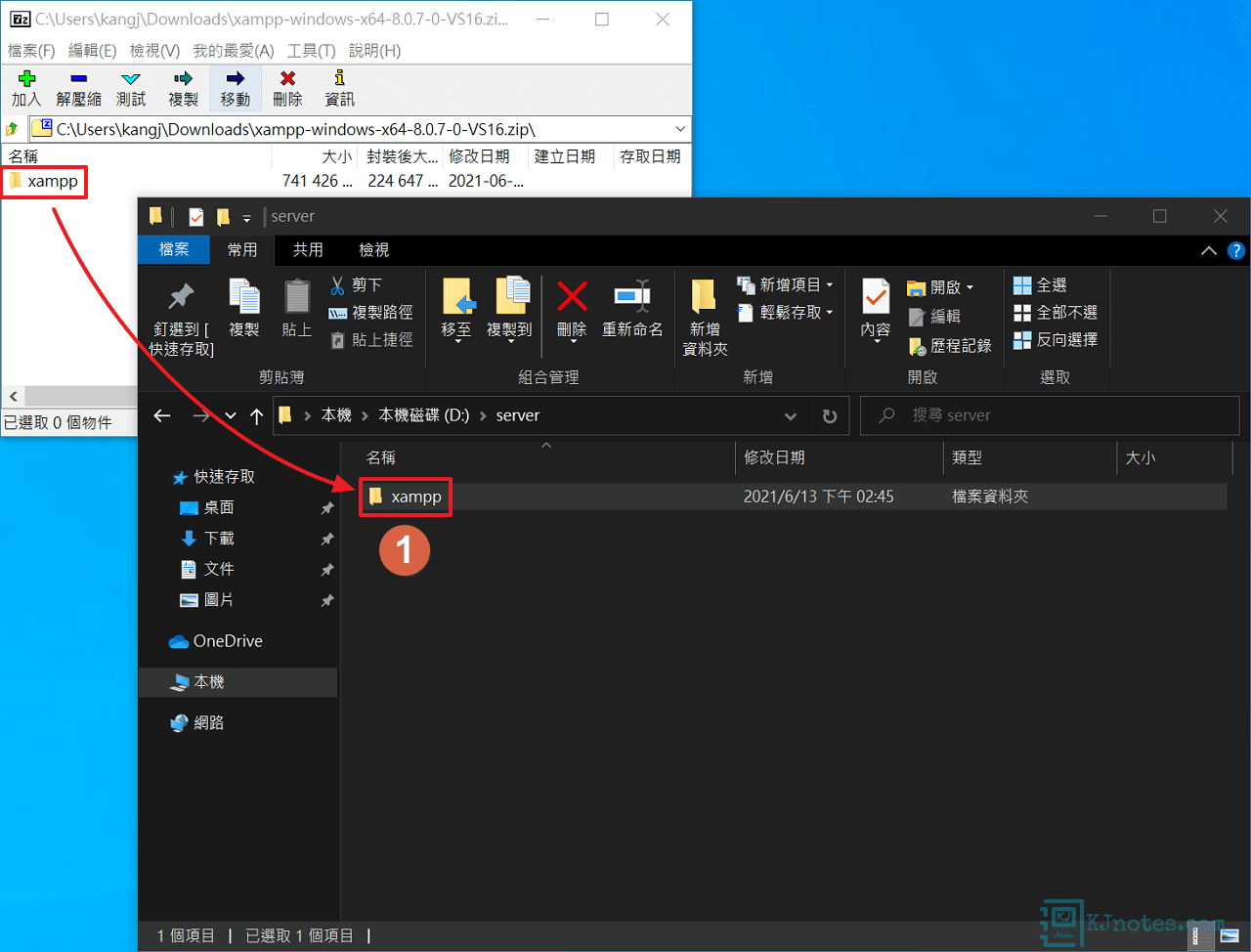Click 重新命名 (Rename) ribbon icon
Screen dimensions: 1251x952
click(632, 309)
